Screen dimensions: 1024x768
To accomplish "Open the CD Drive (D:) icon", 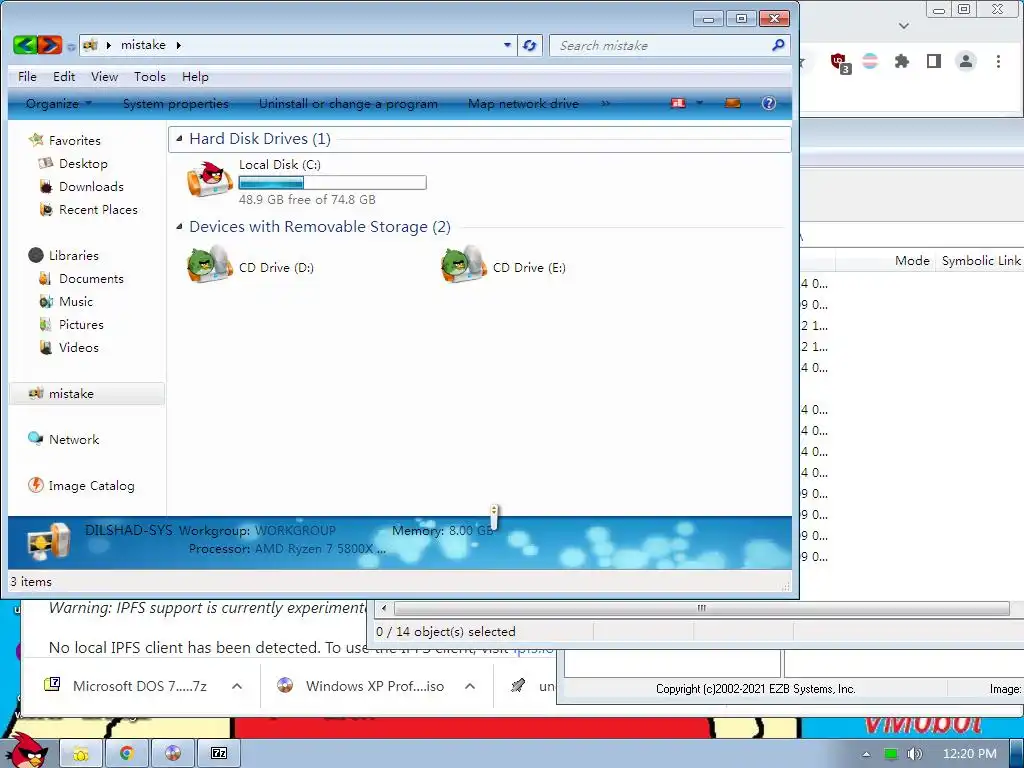I will (x=210, y=264).
